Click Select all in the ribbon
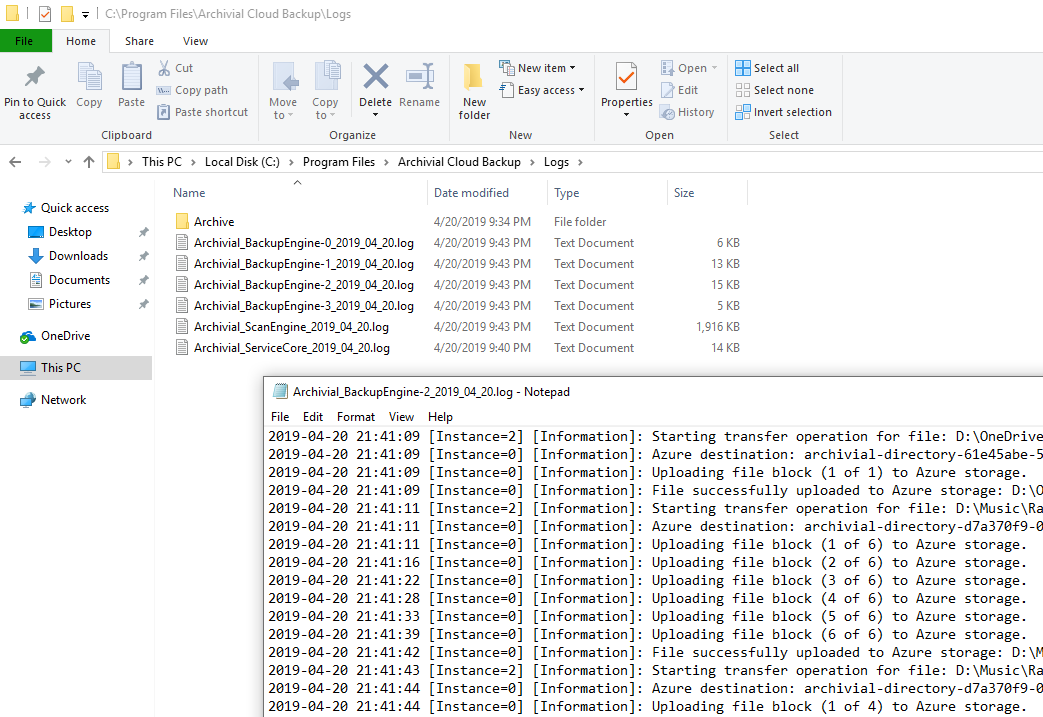The width and height of the screenshot is (1043, 717). point(767,68)
